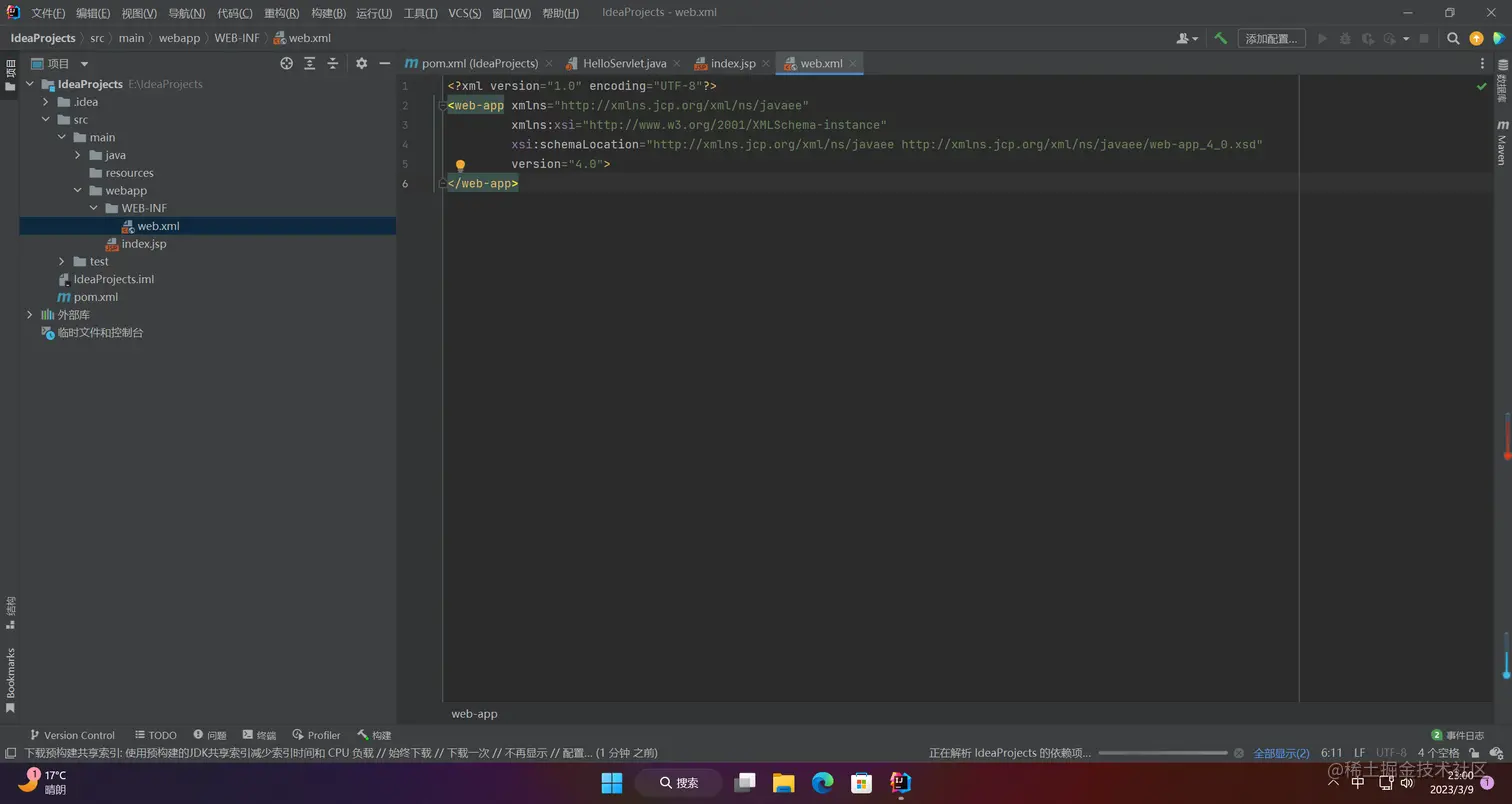Viewport: 1512px width, 804px height.
Task: Open the 构建 build tool window
Action: tap(374, 735)
